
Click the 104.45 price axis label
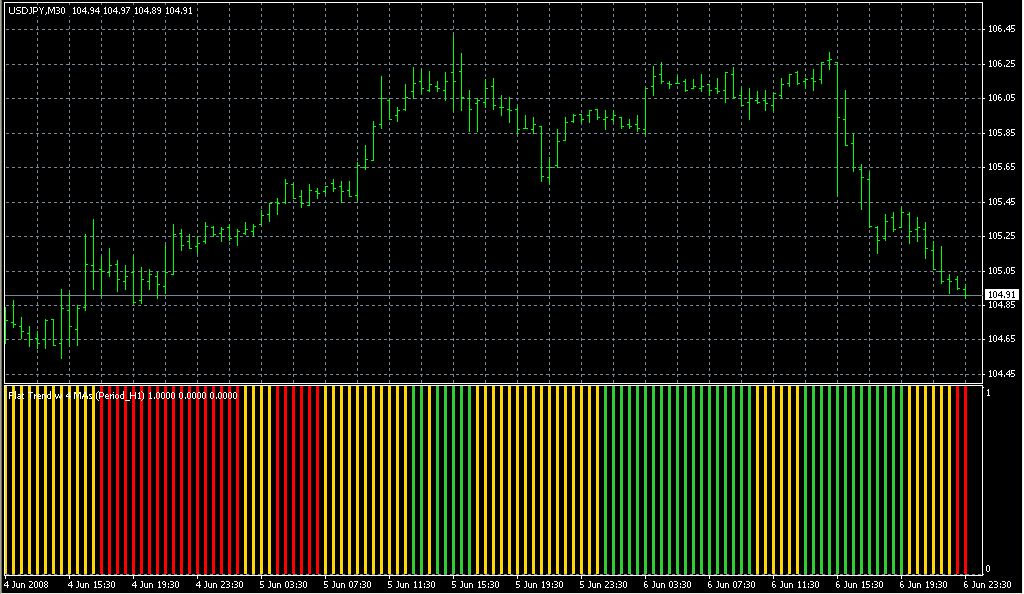1001,374
